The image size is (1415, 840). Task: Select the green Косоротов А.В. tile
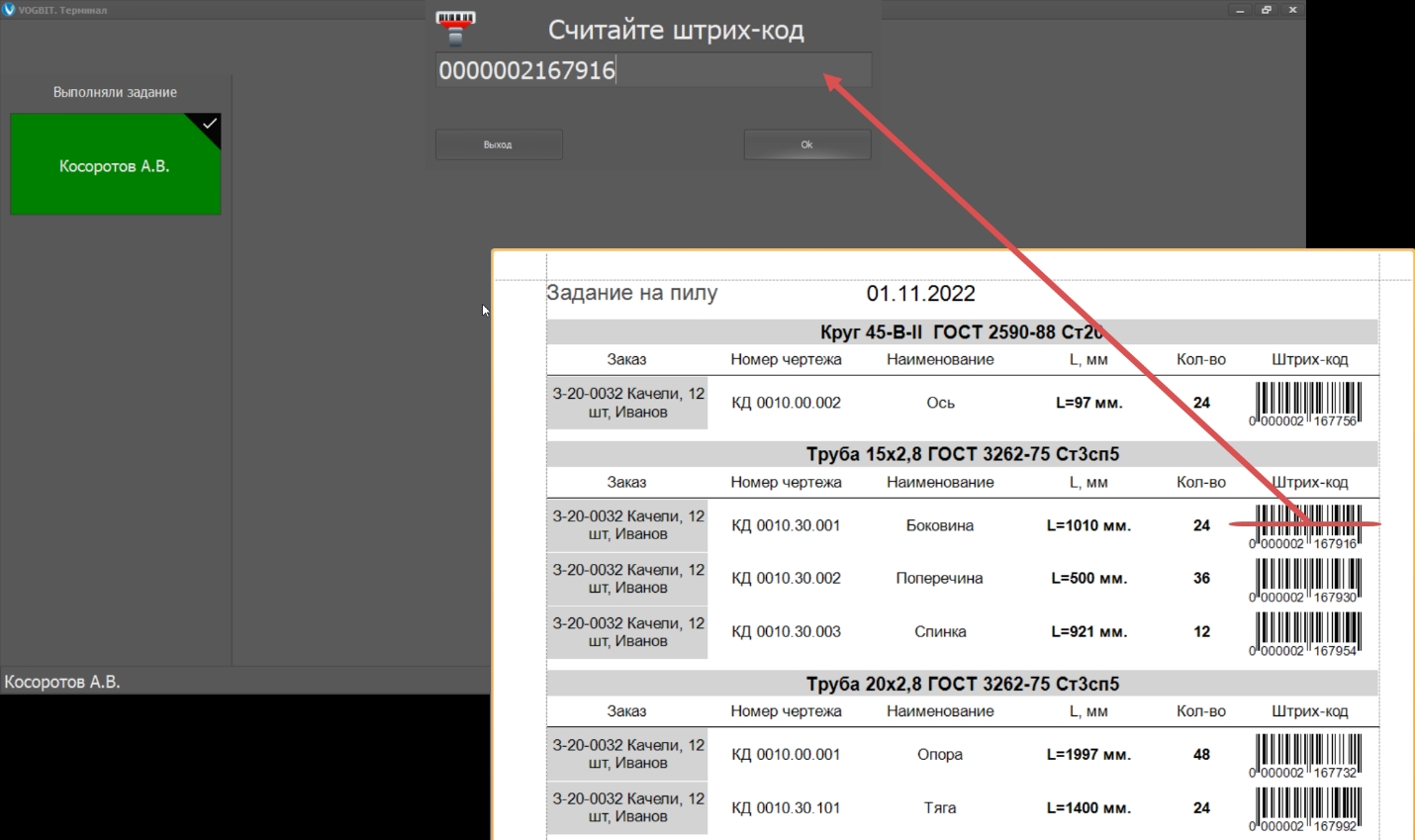point(116,164)
